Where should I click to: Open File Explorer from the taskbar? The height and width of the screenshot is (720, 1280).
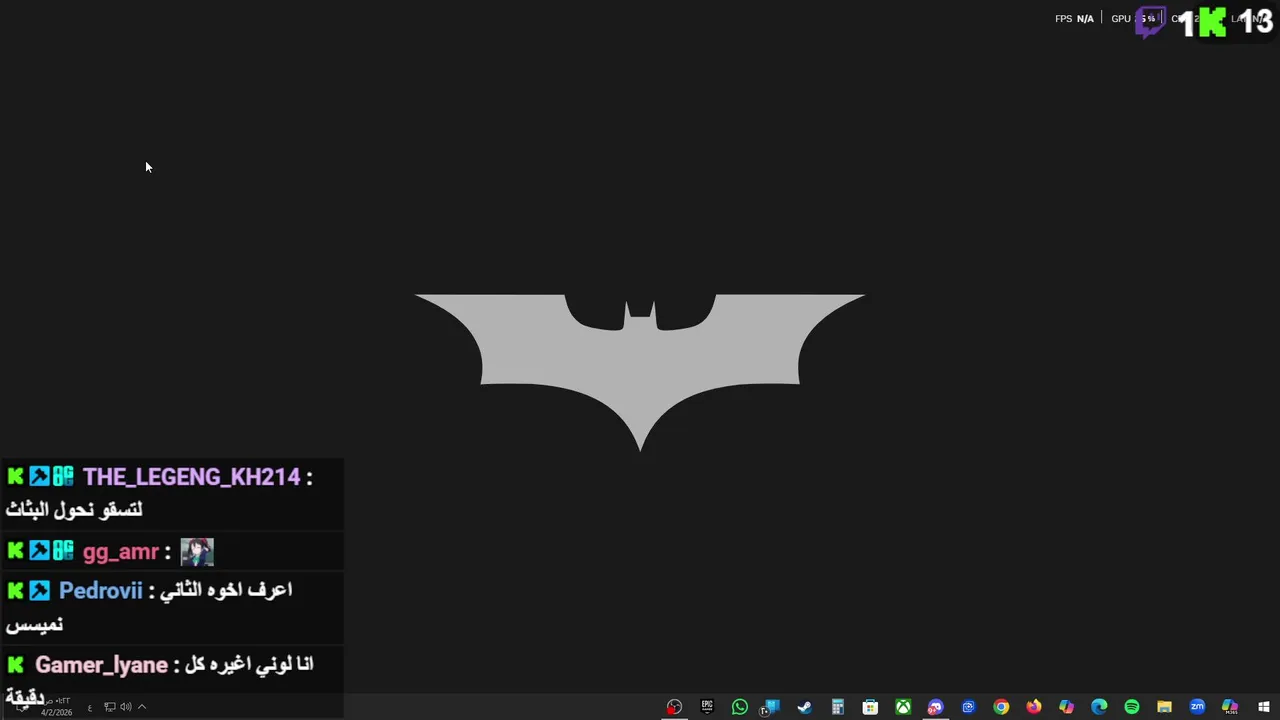(x=1164, y=707)
